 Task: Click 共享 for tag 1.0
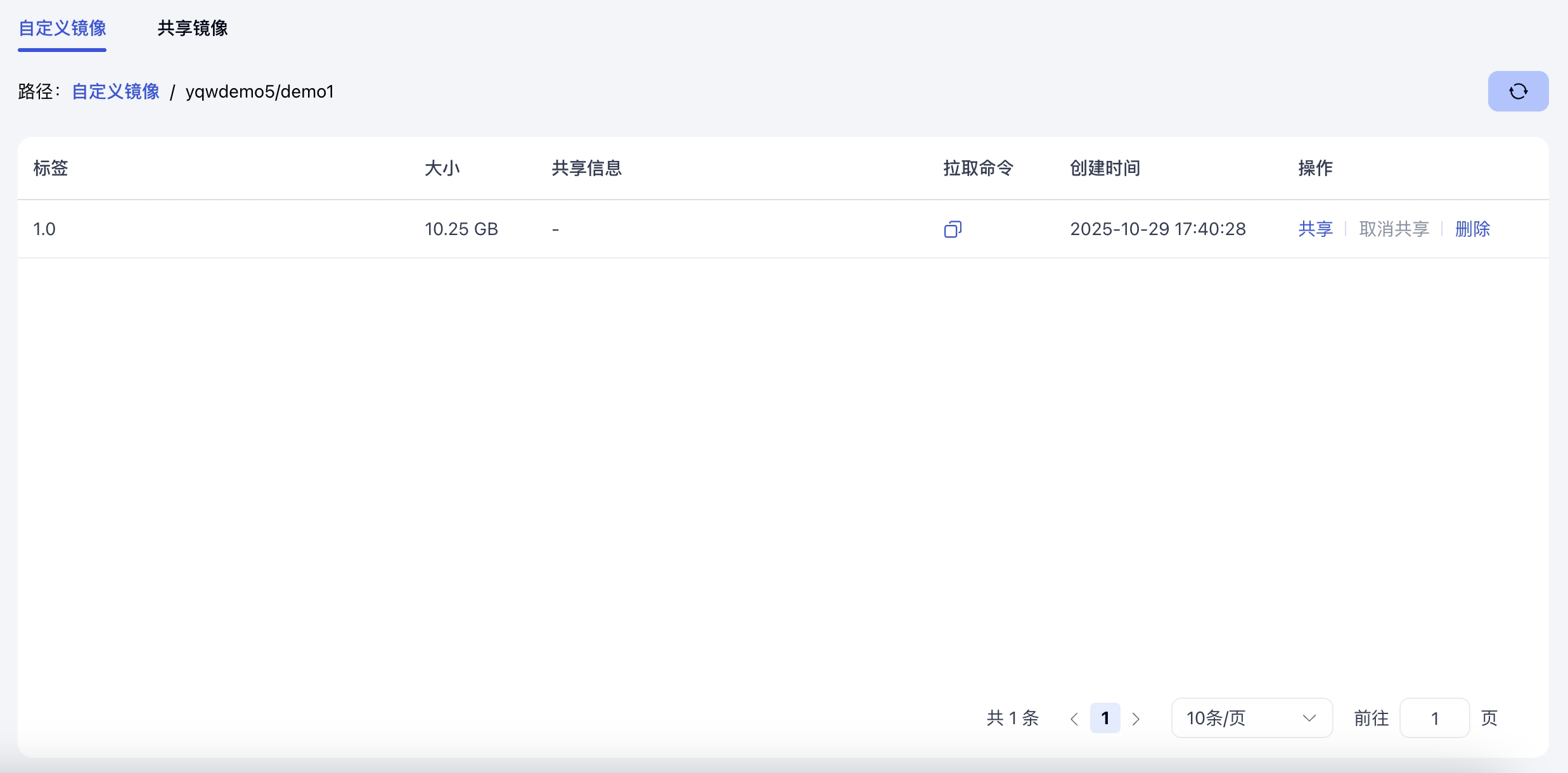1315,229
